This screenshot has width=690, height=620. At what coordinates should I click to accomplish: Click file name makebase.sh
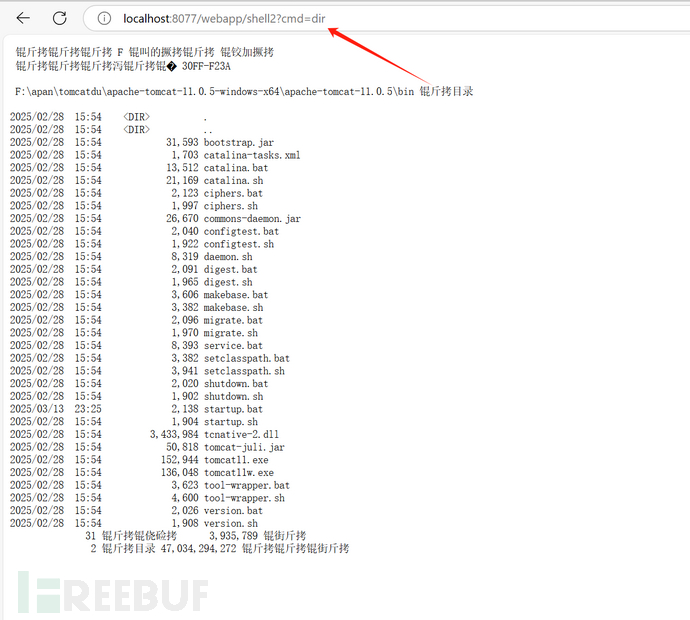click(x=233, y=308)
